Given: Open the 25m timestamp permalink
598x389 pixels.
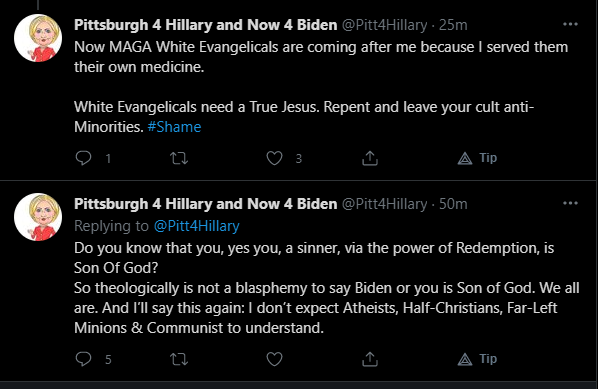Looking at the screenshot, I should tap(453, 25).
